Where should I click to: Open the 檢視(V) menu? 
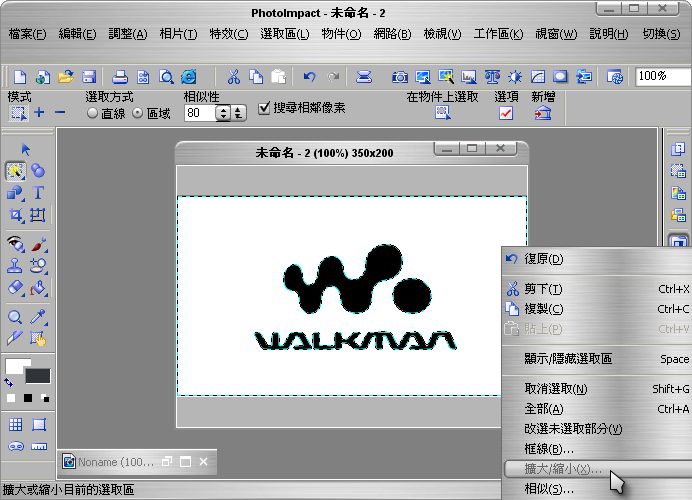click(442, 34)
